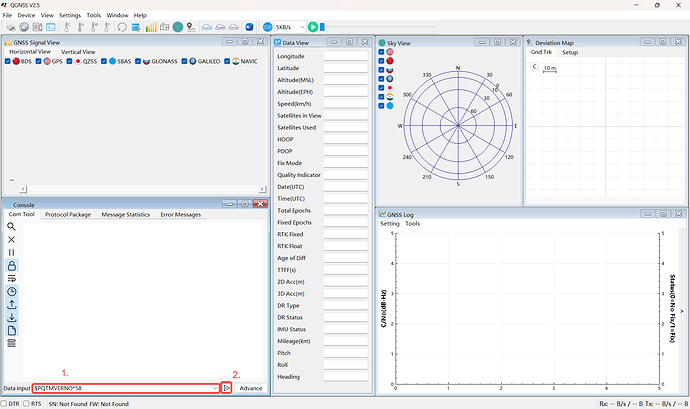Toggle the word wrap icon in Console
Screen dimensions: 690x409
(11, 278)
